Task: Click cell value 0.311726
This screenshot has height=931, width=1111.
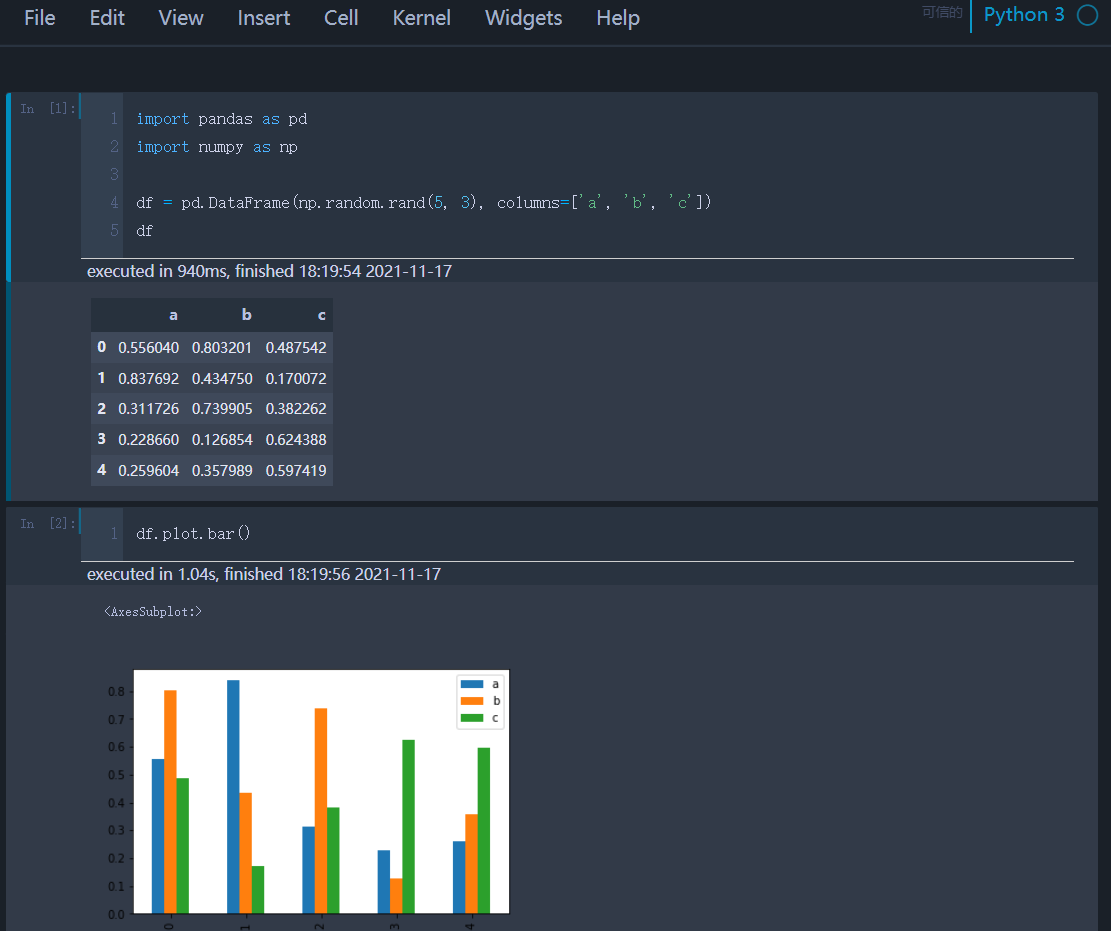Action: [x=149, y=409]
